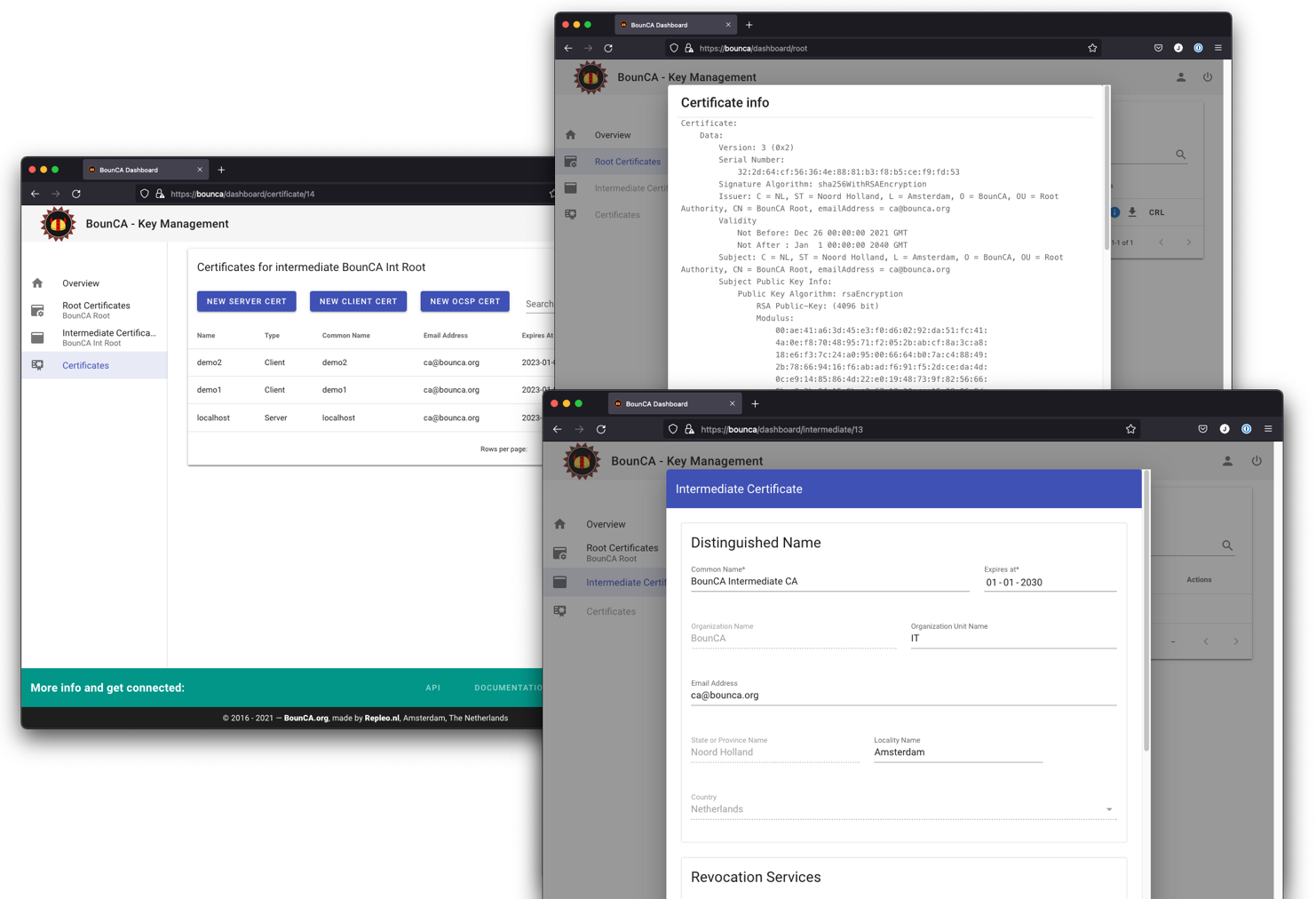Reload page in intermediate/13 browser window
The height and width of the screenshot is (899, 1316).
pos(601,429)
